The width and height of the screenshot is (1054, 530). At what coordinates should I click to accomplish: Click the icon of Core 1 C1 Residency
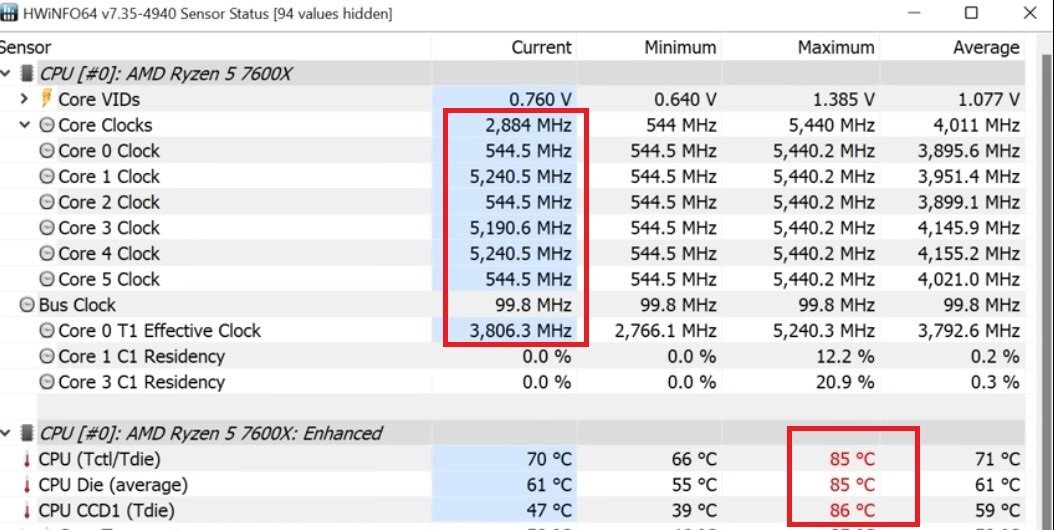point(46,356)
